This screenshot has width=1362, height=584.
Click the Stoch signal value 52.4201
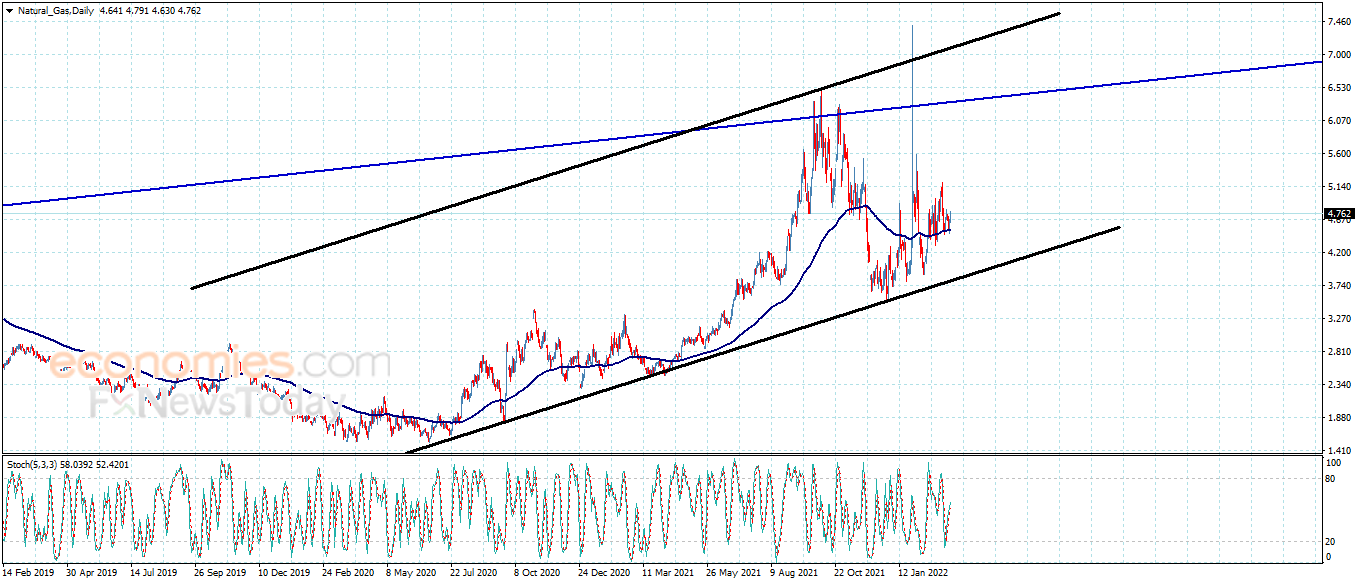pyautogui.click(x=111, y=464)
